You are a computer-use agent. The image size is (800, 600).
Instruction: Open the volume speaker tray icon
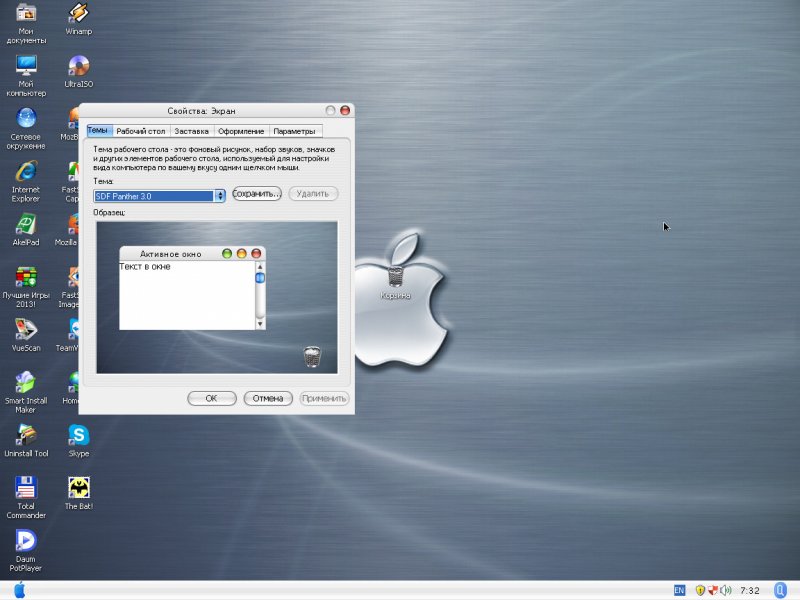coord(726,590)
